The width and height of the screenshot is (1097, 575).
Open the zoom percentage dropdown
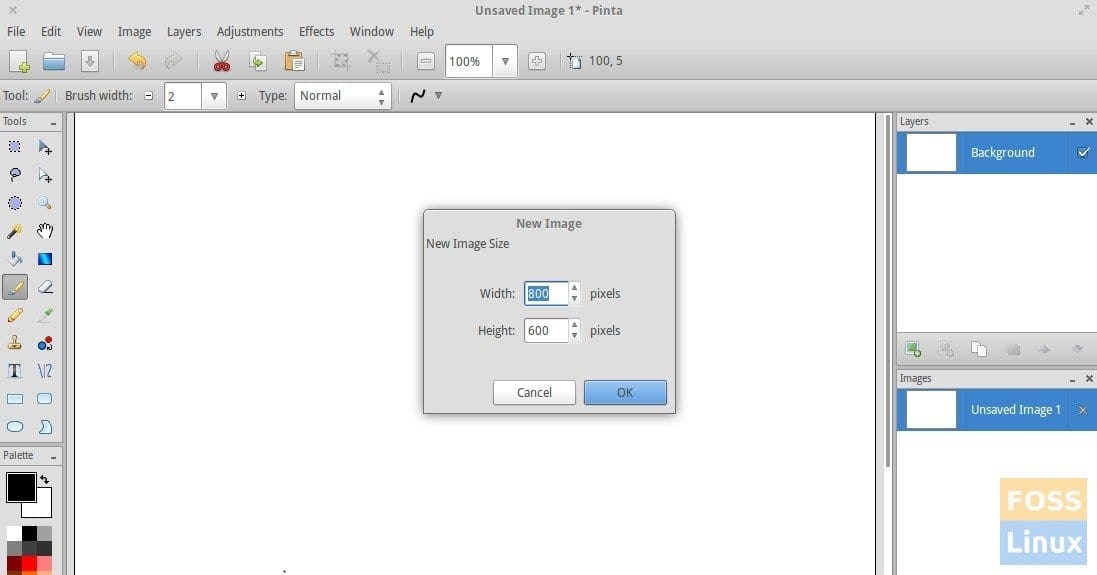504,62
